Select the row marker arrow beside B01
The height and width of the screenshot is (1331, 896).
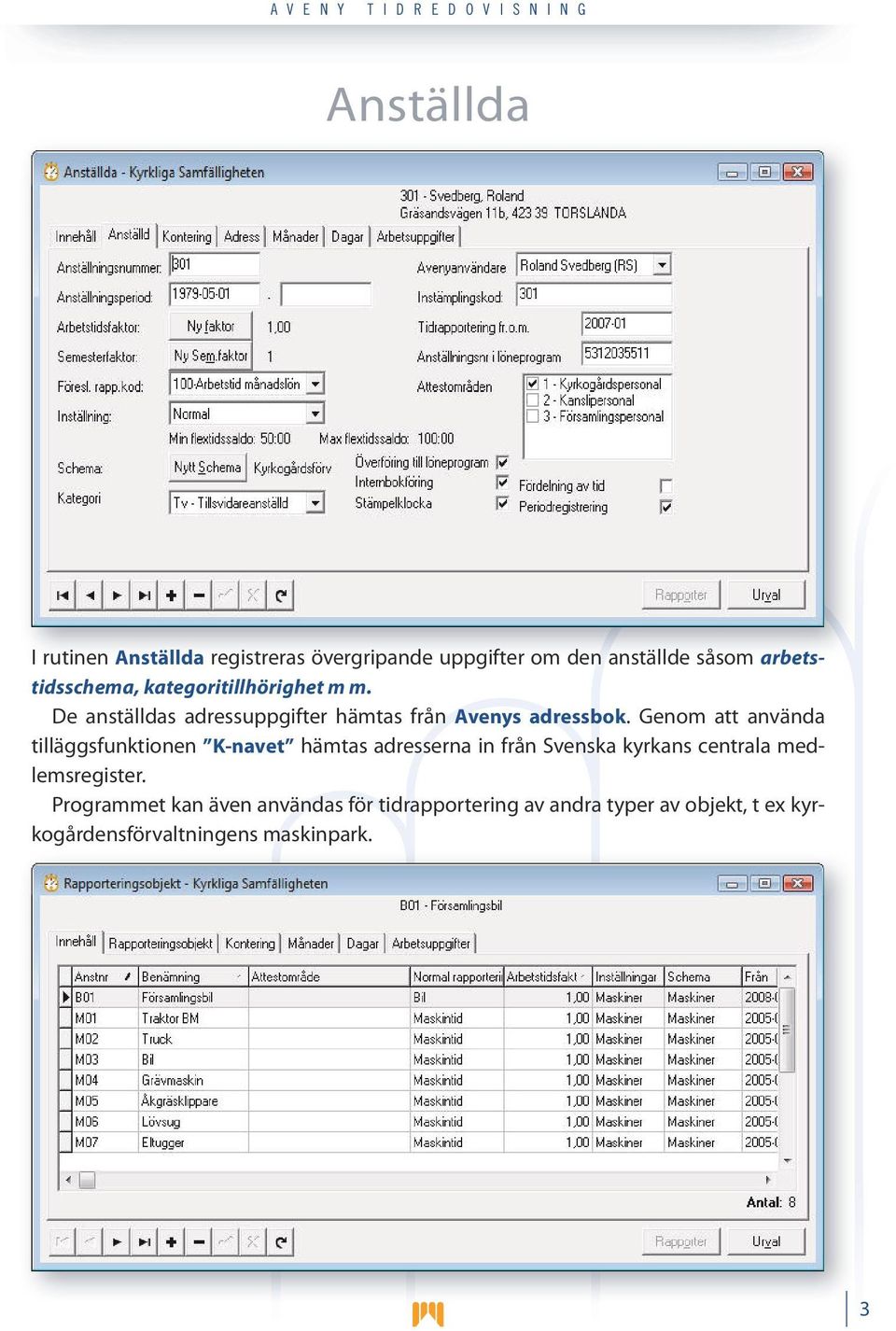coord(65,998)
